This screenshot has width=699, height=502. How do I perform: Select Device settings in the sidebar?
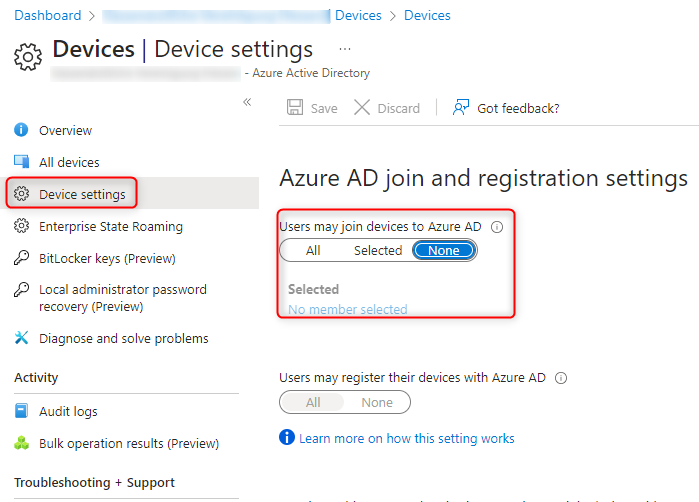pos(82,194)
